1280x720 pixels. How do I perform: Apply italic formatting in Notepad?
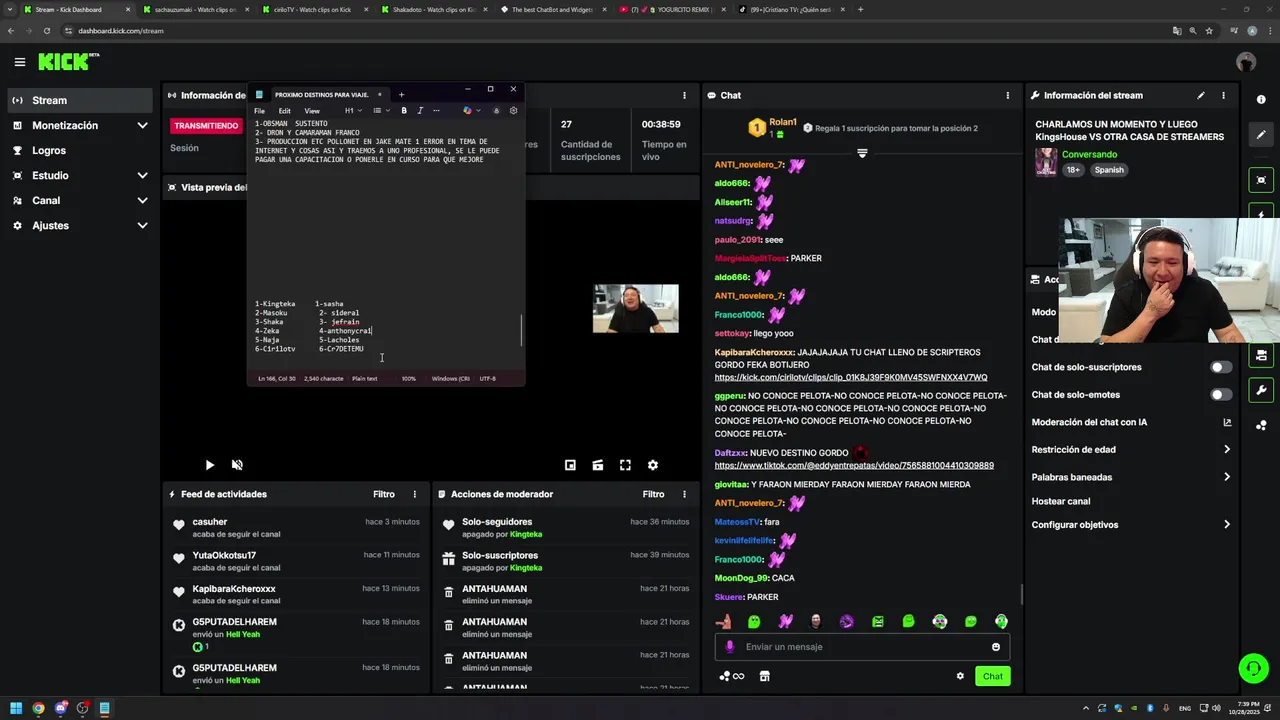pos(420,110)
